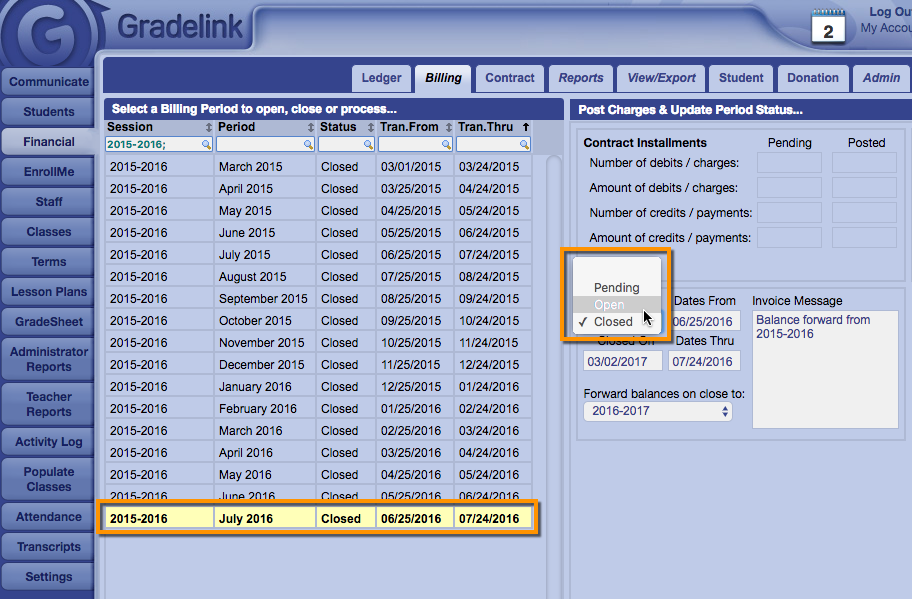Screen dimensions: 912x599
Task: Click the Tran.From filter search icon
Action: click(x=447, y=145)
